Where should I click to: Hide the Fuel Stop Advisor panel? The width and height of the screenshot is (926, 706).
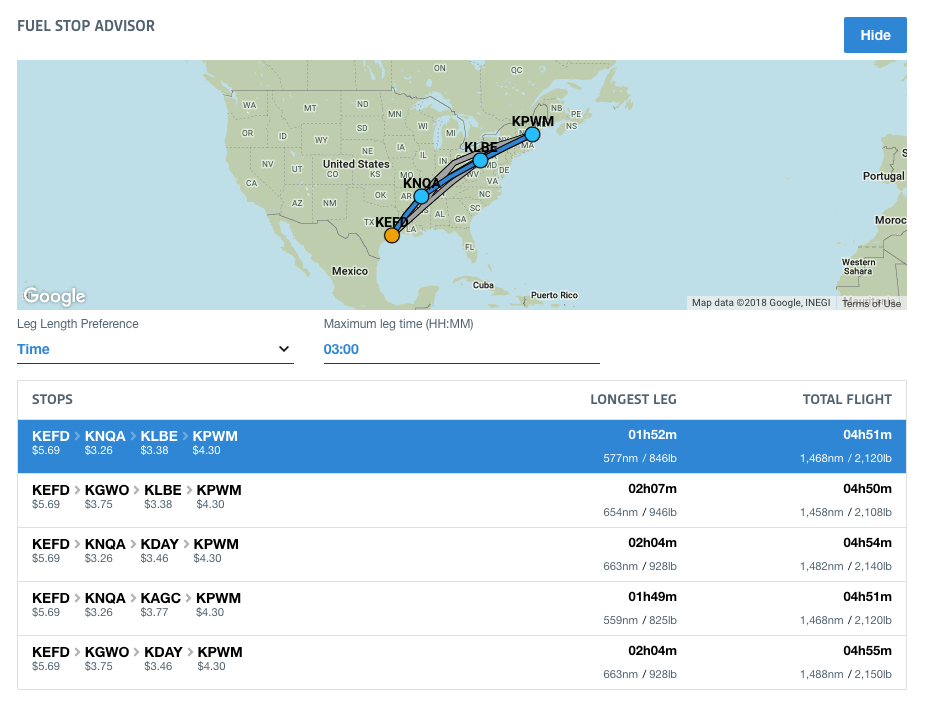pyautogui.click(x=874, y=35)
